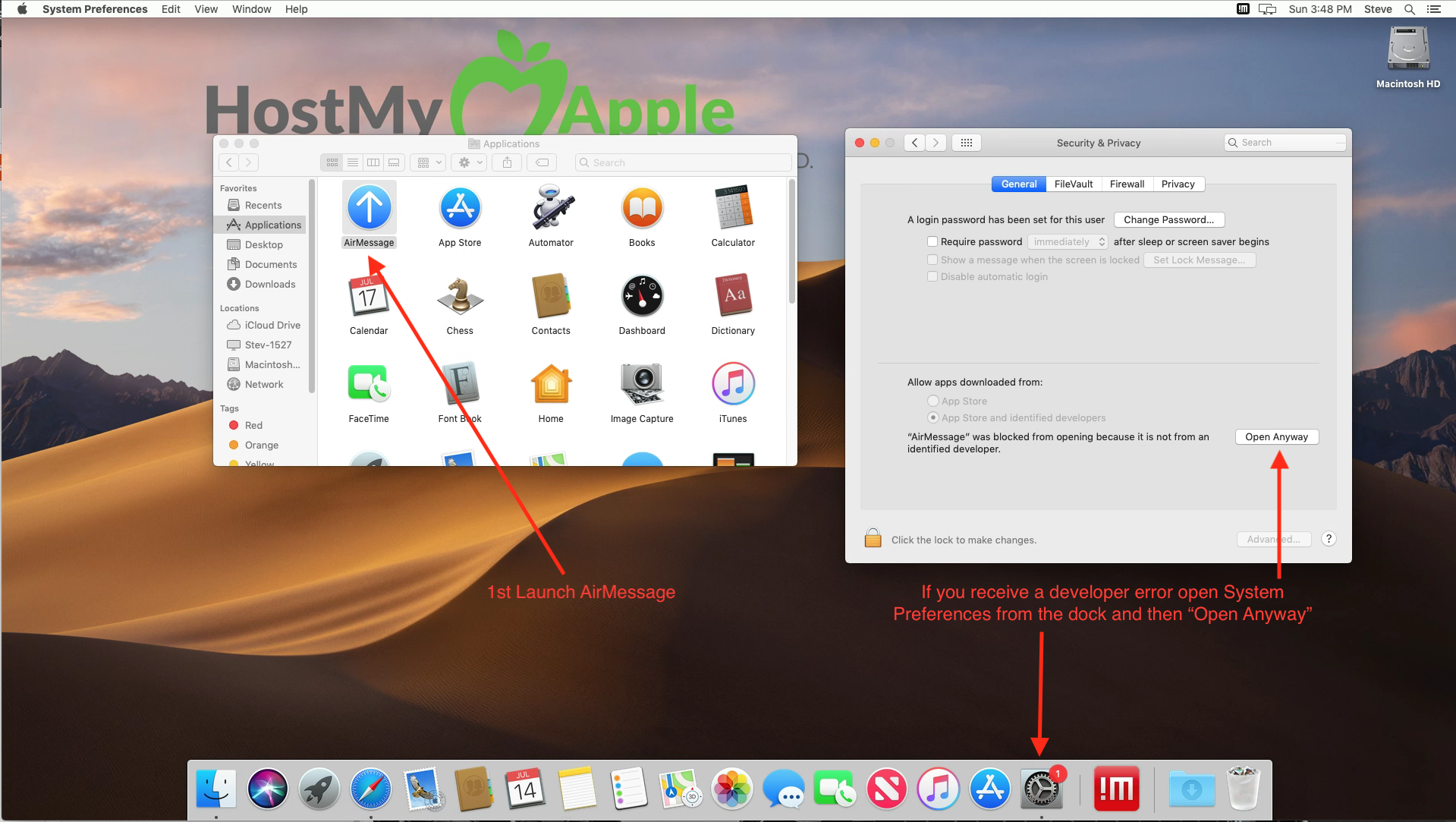Click the Photos icon in dock
This screenshot has height=822, width=1456.
pyautogui.click(x=732, y=789)
